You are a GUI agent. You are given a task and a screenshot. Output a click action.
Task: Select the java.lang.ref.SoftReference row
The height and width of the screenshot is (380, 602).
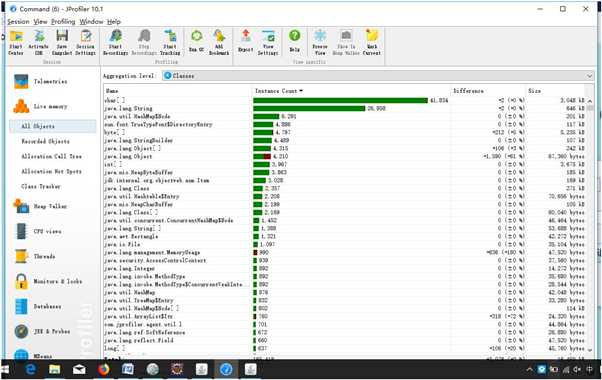345,332
